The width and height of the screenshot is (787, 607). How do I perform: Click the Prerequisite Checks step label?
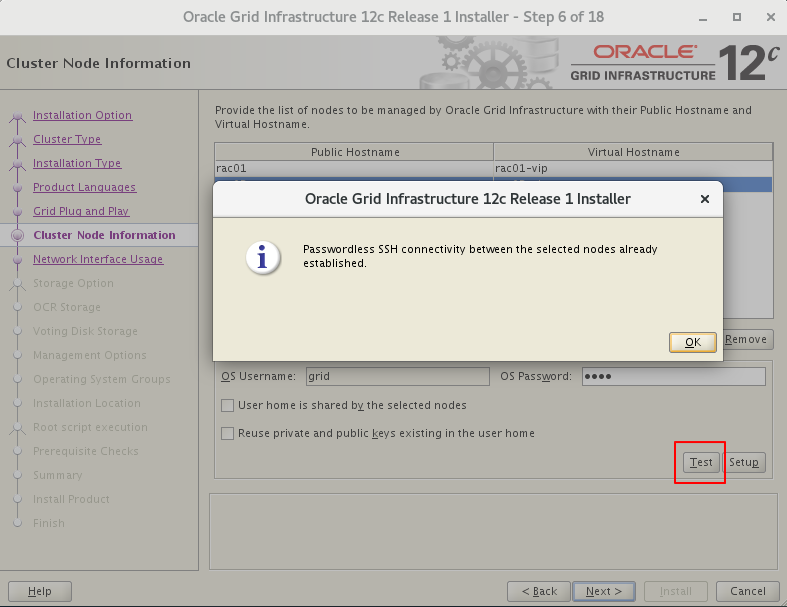click(86, 451)
